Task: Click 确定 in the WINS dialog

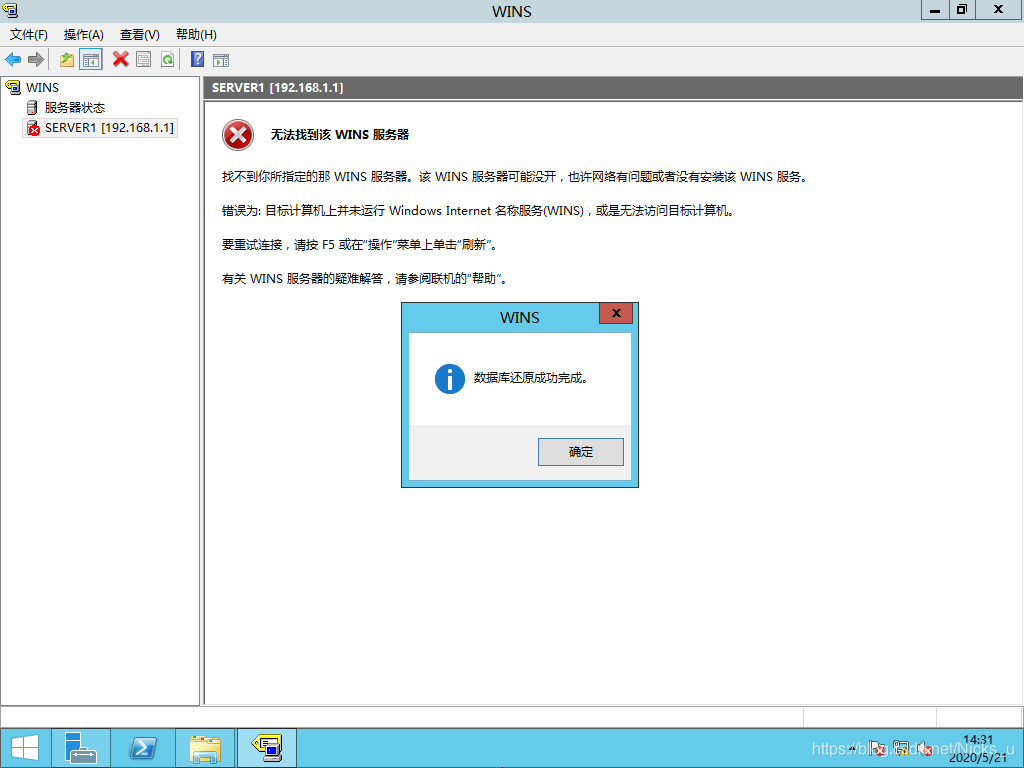Action: tap(581, 452)
